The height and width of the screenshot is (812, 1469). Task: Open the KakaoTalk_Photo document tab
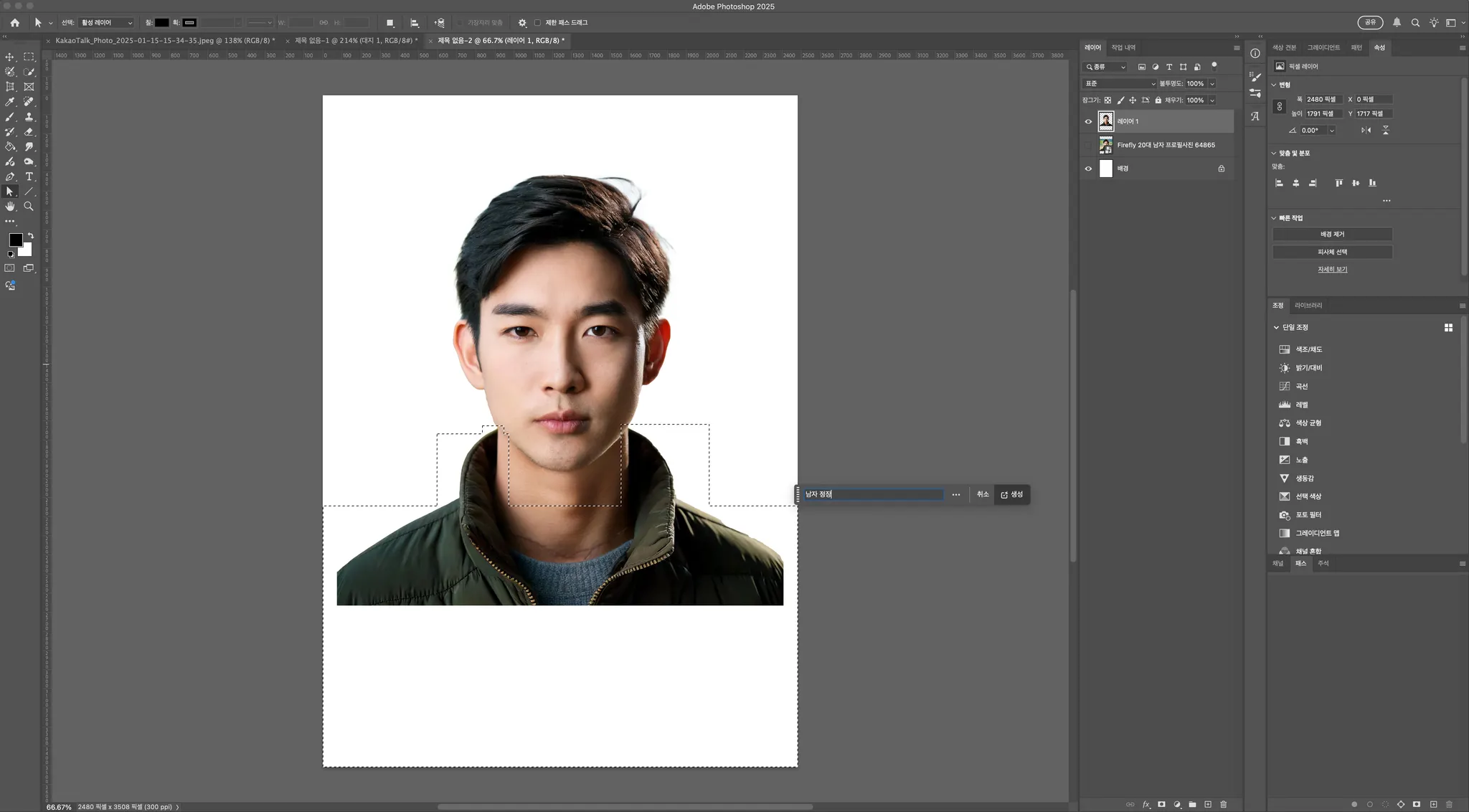click(x=165, y=41)
